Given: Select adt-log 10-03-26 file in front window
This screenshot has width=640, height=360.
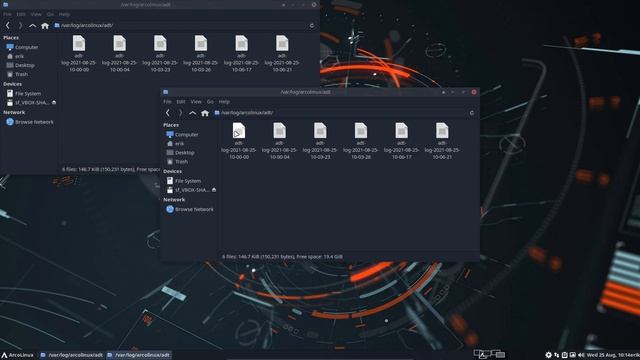Looking at the screenshot, I should point(361,141).
